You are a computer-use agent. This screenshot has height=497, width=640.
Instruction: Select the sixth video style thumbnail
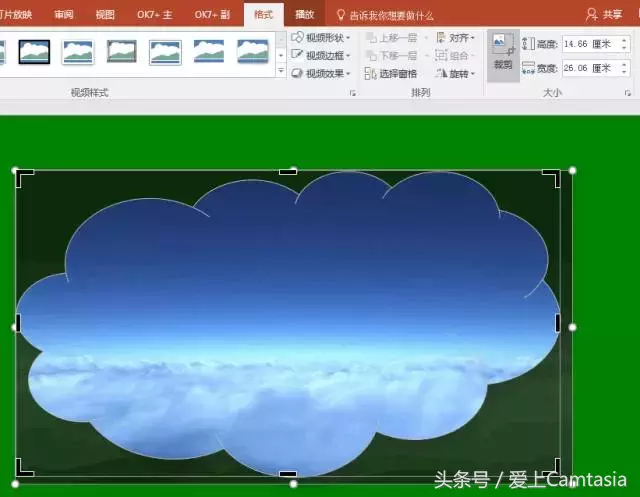pos(253,52)
